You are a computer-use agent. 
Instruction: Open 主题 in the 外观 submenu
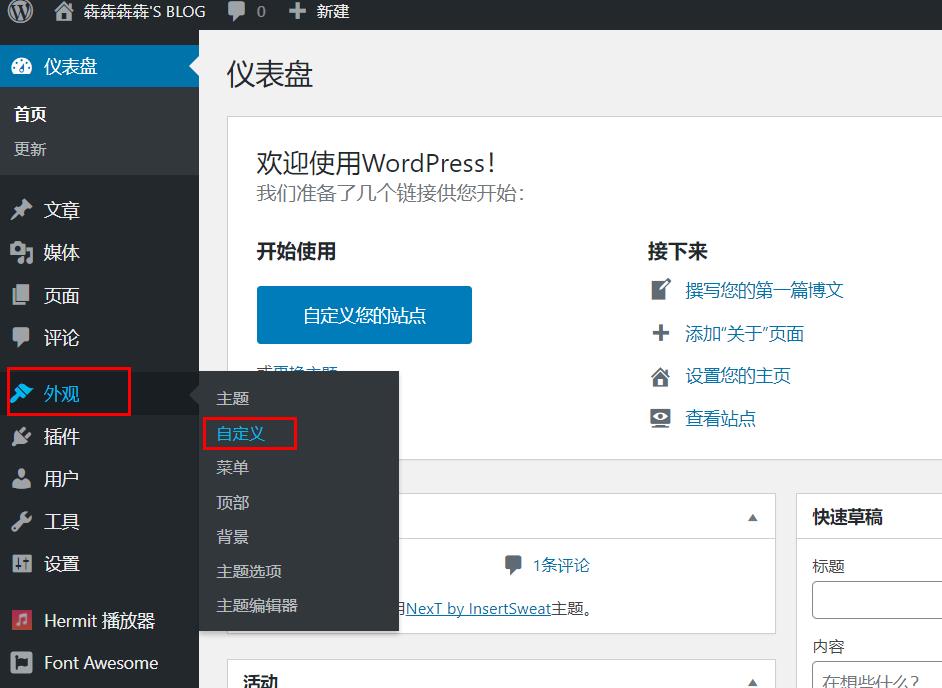[233, 398]
